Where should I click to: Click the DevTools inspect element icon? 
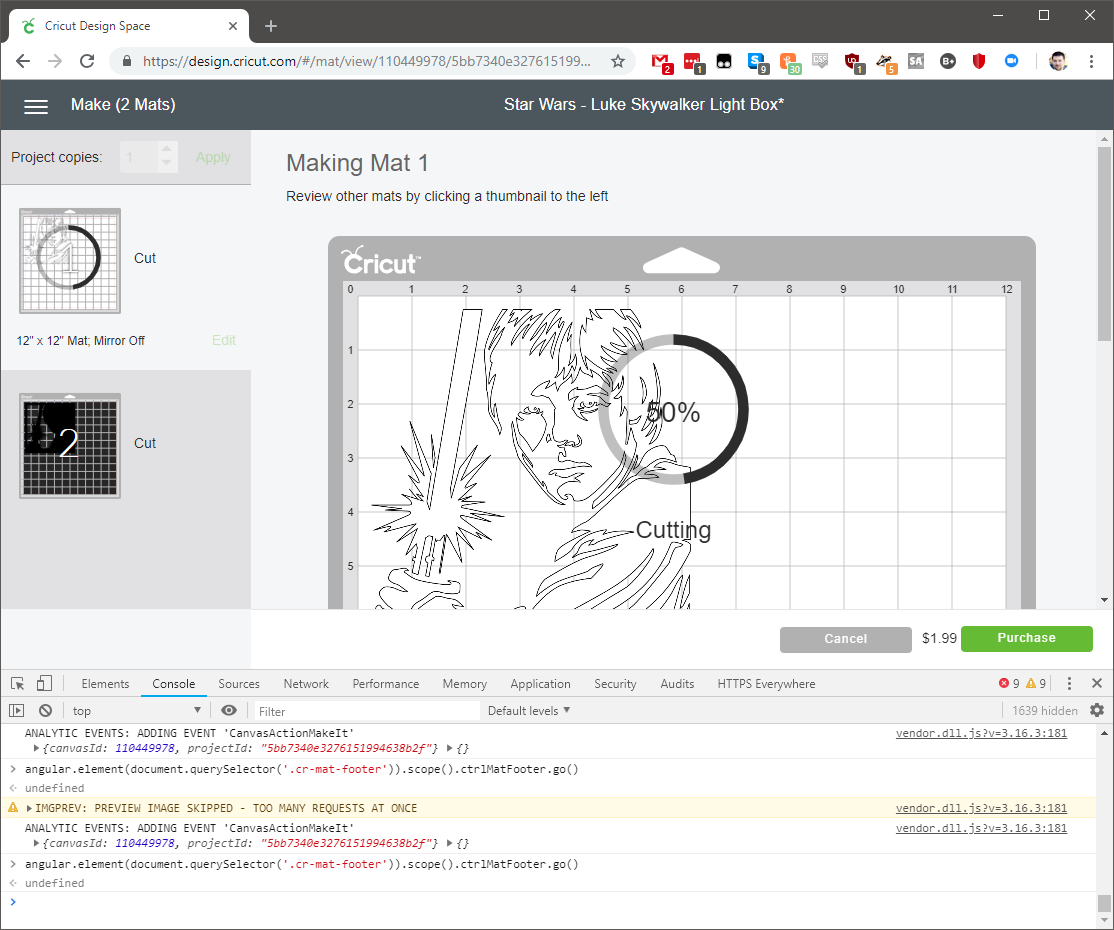[x=18, y=684]
